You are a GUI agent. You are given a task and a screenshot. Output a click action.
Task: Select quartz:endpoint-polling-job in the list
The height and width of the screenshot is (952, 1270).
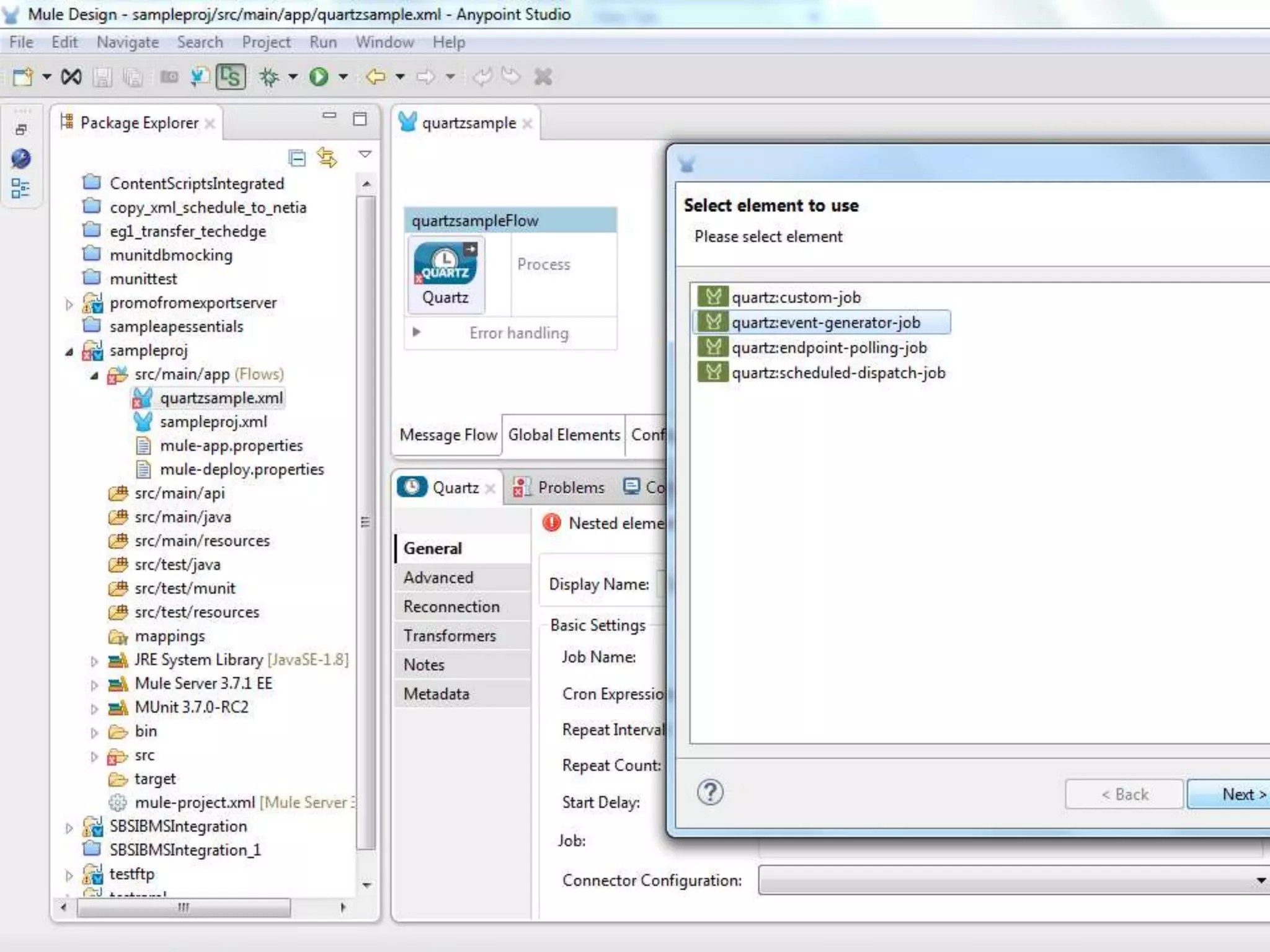pos(829,348)
